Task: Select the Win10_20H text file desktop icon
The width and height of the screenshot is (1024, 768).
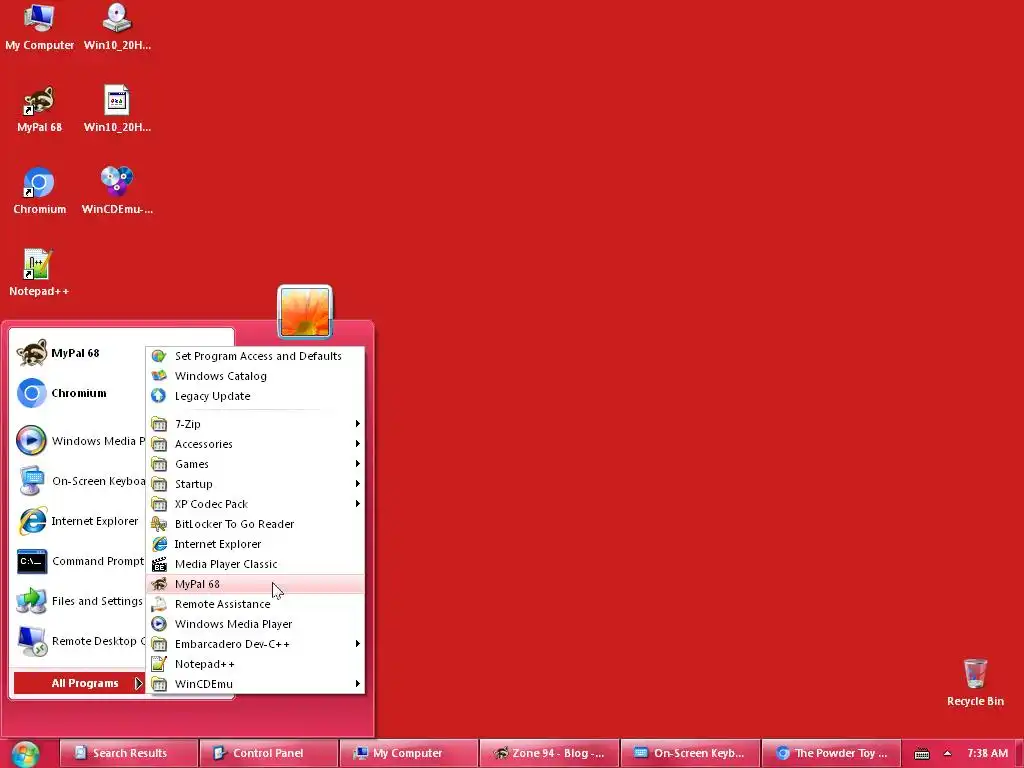Action: click(x=117, y=109)
